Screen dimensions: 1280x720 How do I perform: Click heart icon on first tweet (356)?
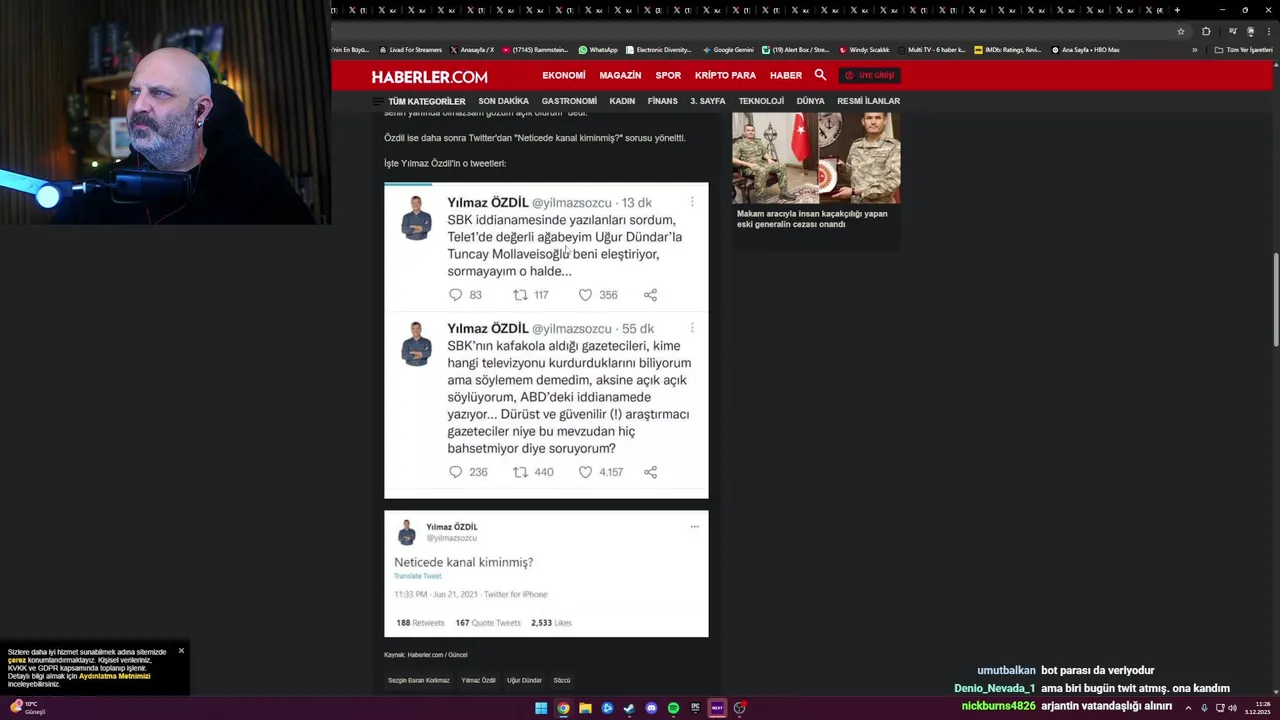(x=585, y=295)
